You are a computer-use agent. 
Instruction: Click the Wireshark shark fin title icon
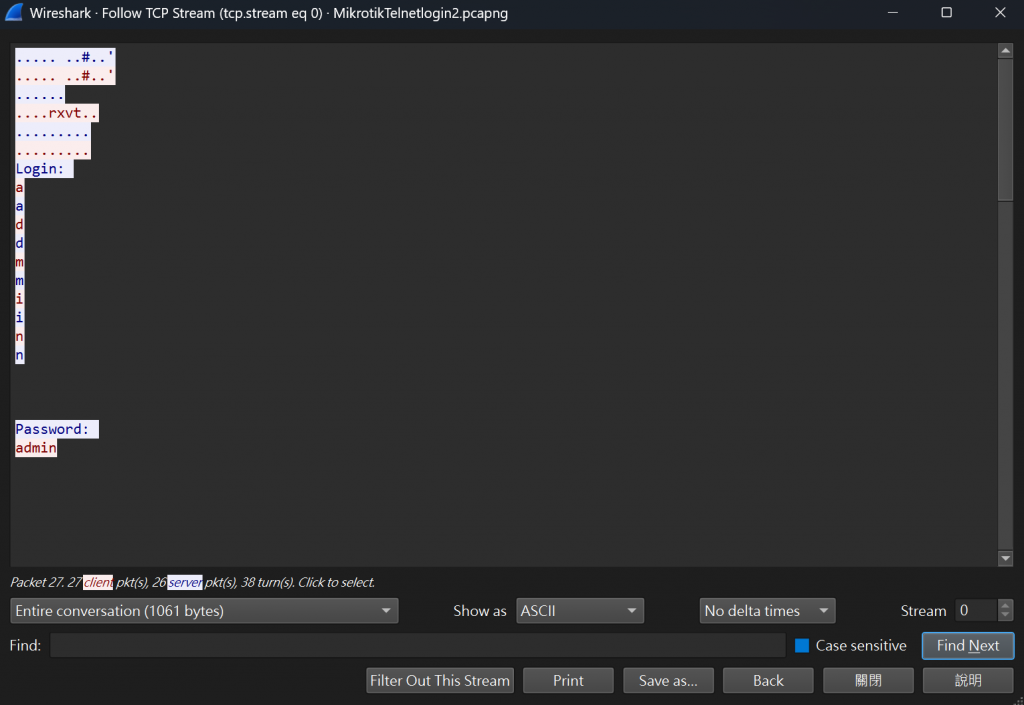(14, 12)
